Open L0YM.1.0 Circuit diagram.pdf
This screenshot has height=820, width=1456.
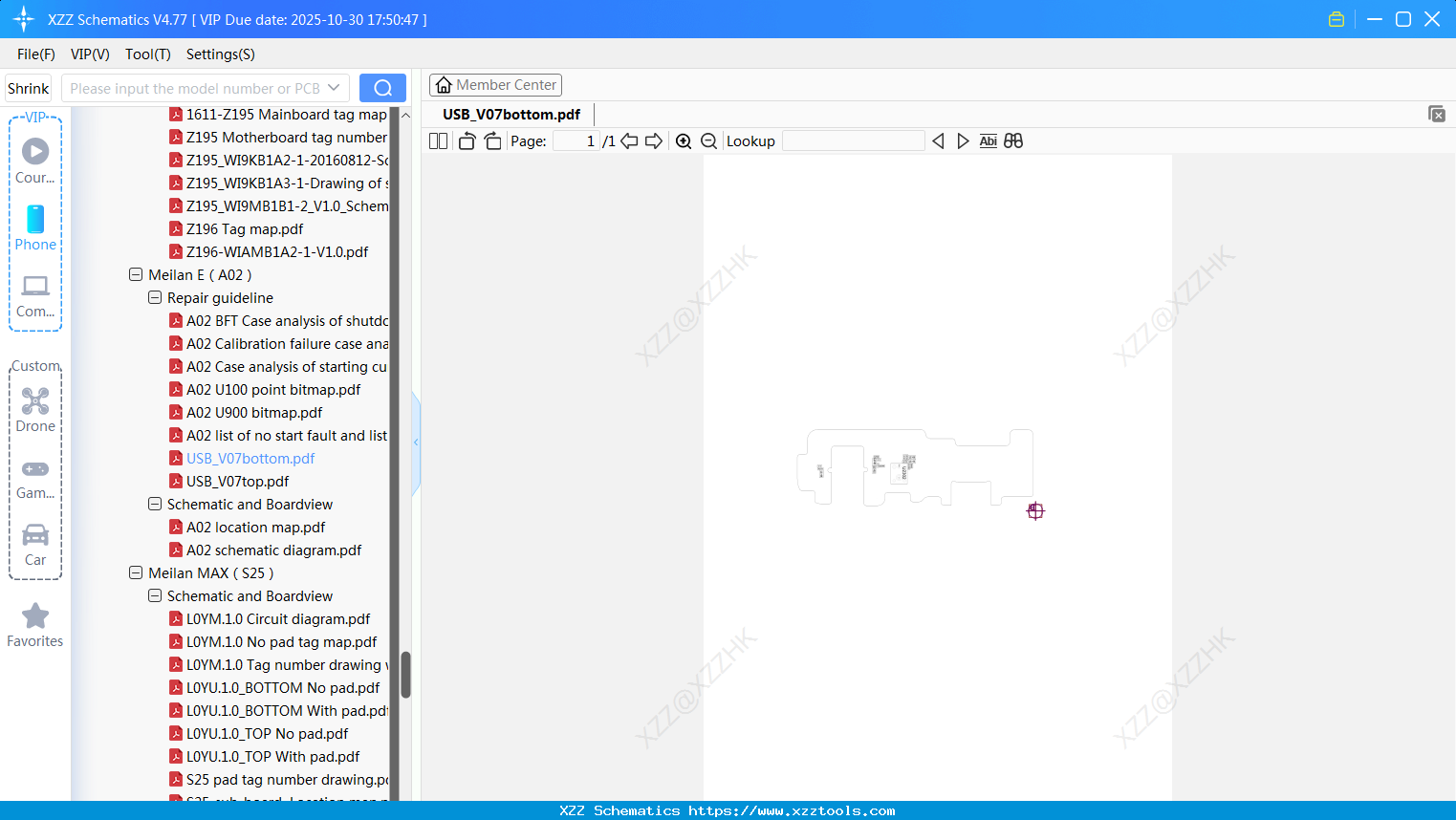click(x=278, y=618)
